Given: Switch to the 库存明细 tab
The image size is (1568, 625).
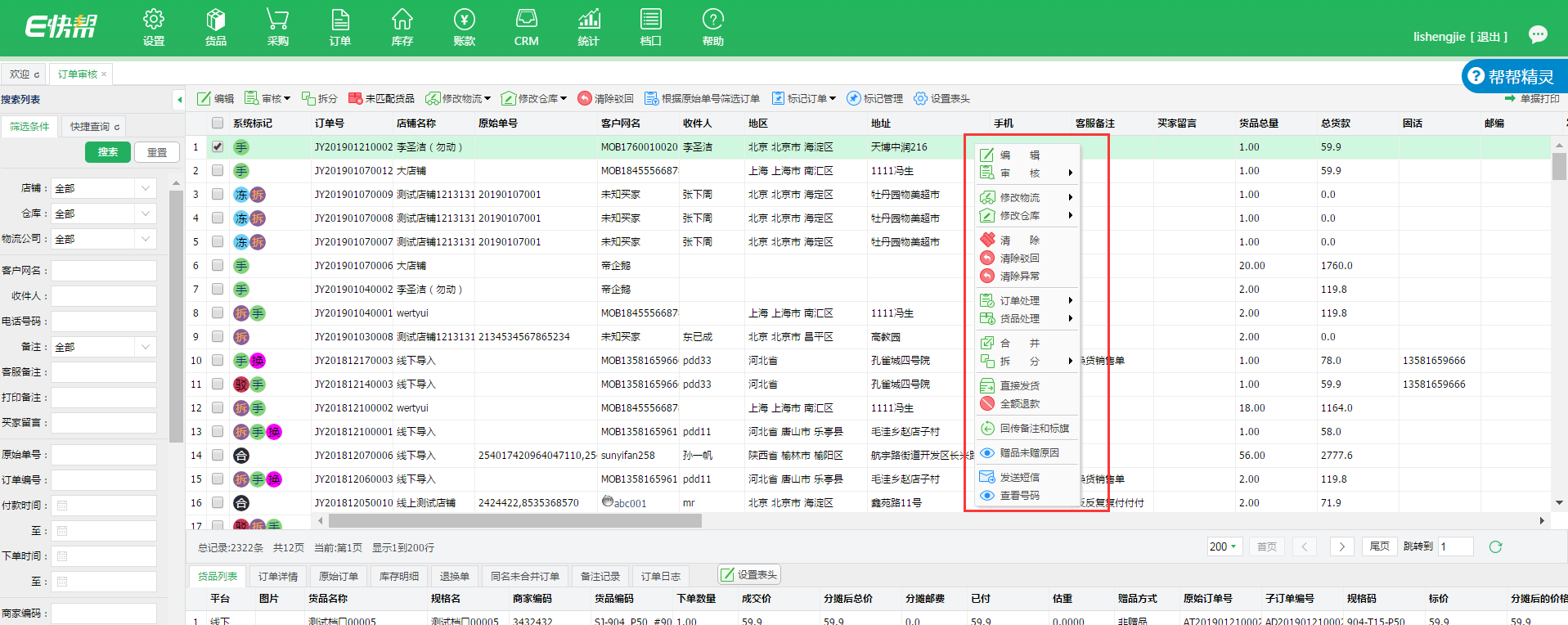Looking at the screenshot, I should pos(399,576).
